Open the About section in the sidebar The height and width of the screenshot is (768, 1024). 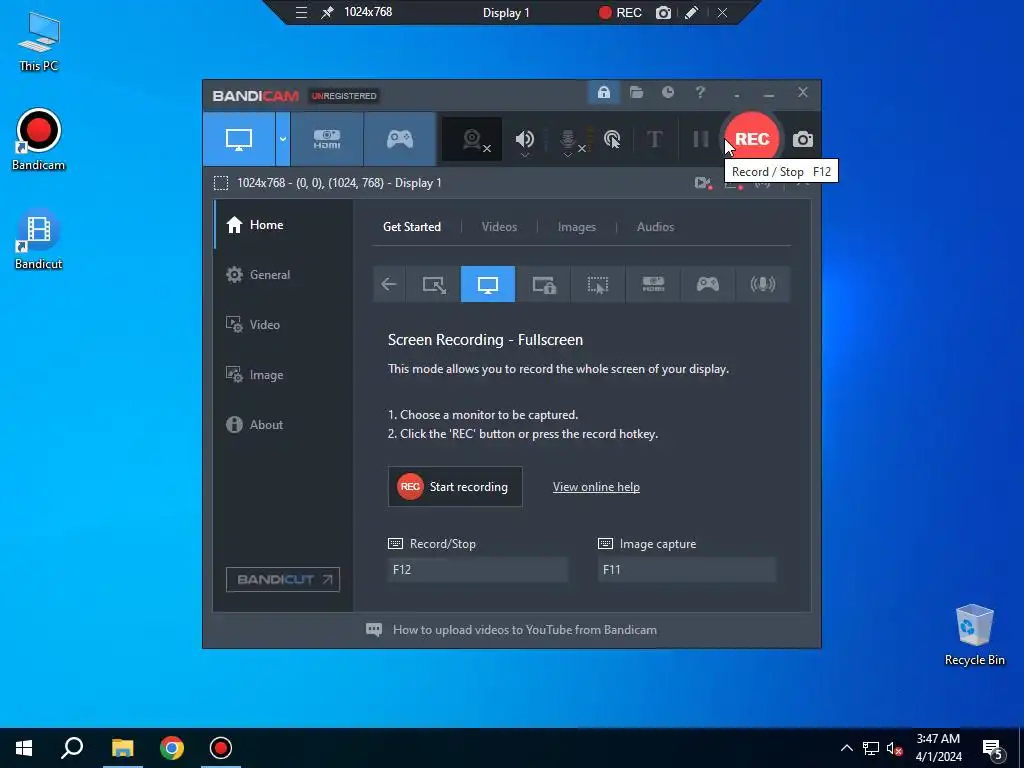click(x=283, y=424)
